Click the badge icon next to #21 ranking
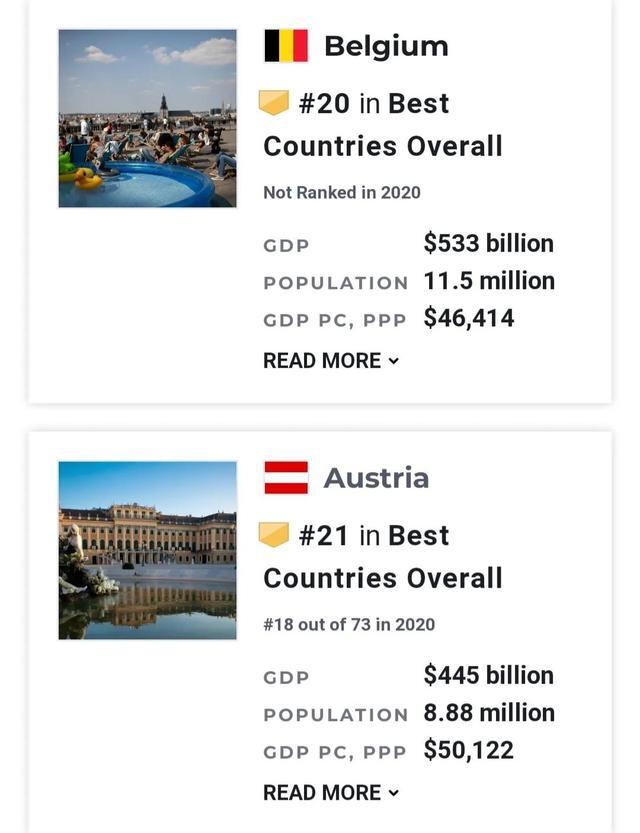 [276, 533]
